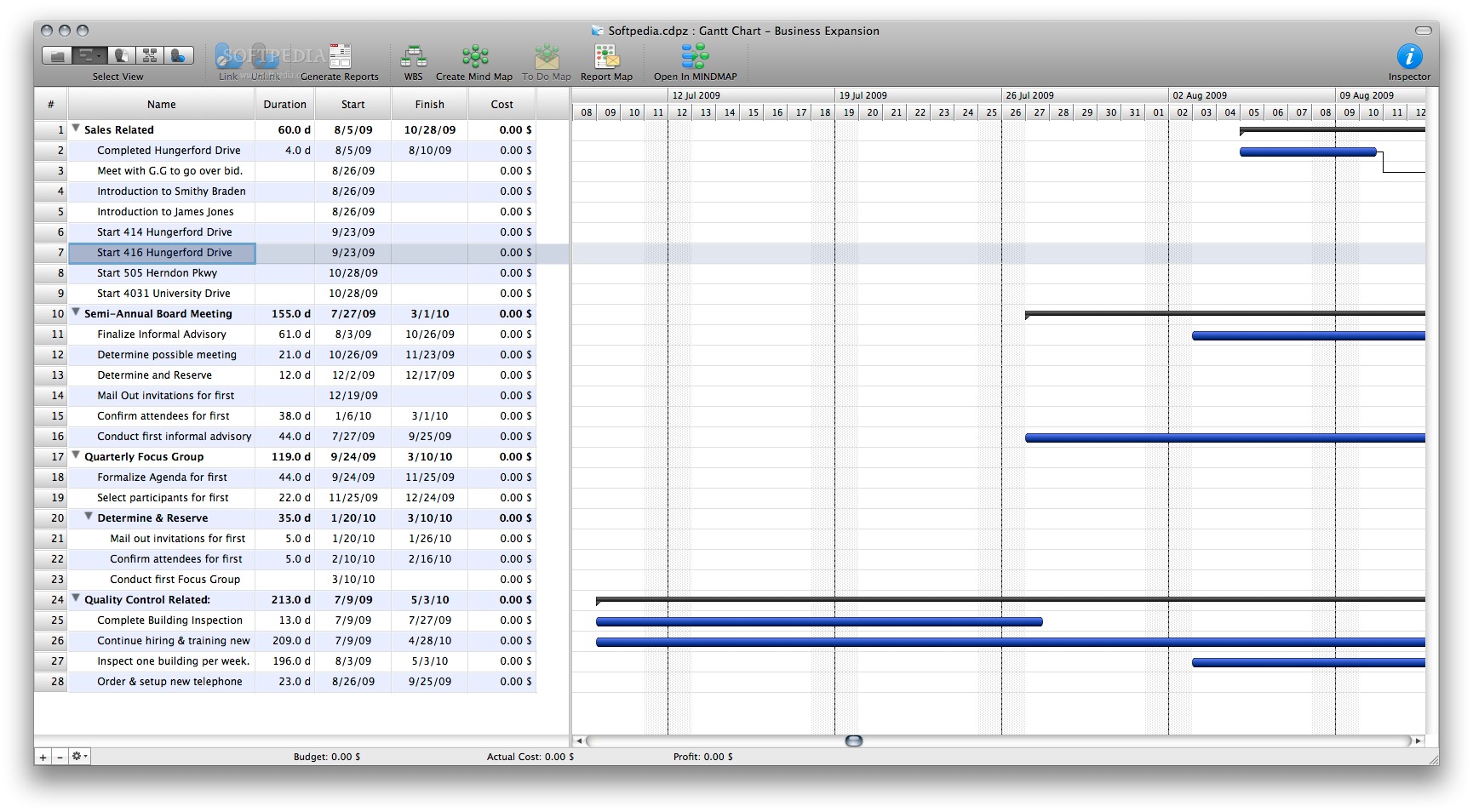Select the Conduct first Focus Group row
Screen dimensions: 1473x812
pos(175,580)
